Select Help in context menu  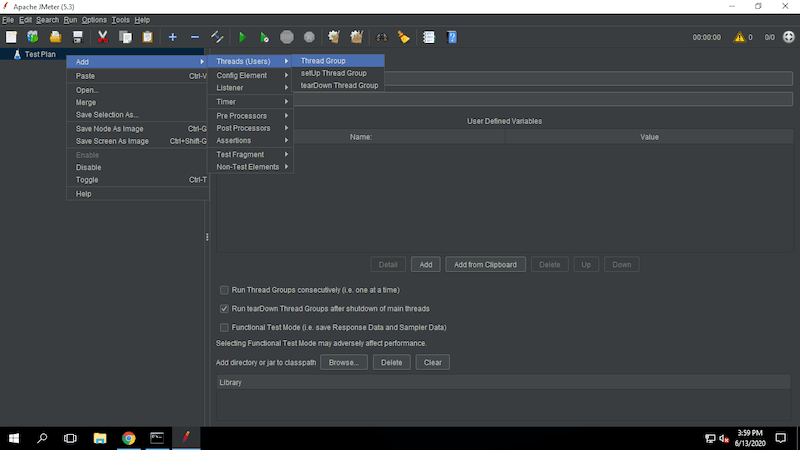(138, 194)
